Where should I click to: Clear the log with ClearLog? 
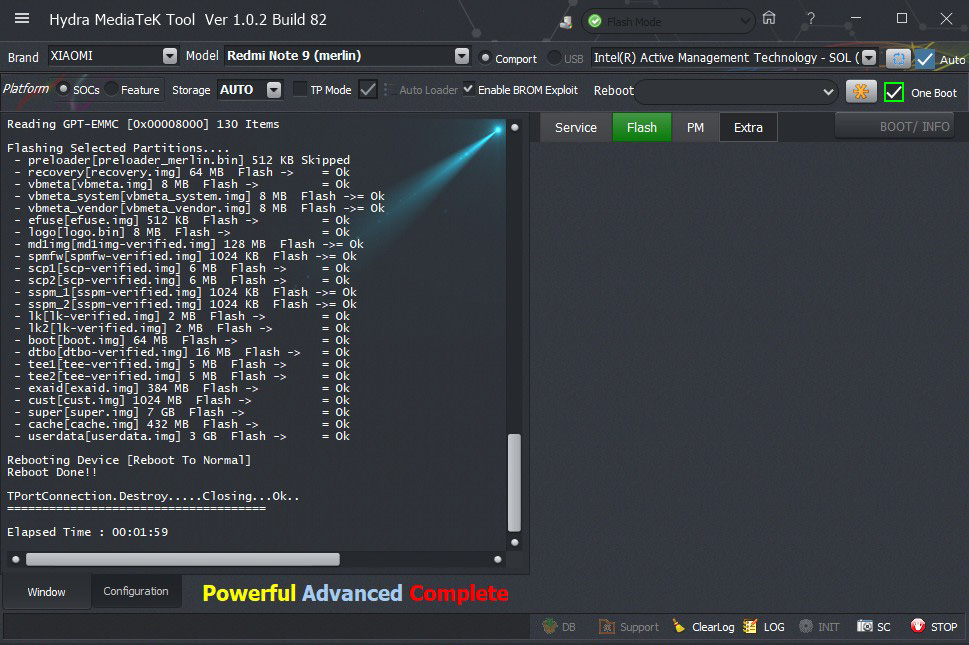[703, 626]
